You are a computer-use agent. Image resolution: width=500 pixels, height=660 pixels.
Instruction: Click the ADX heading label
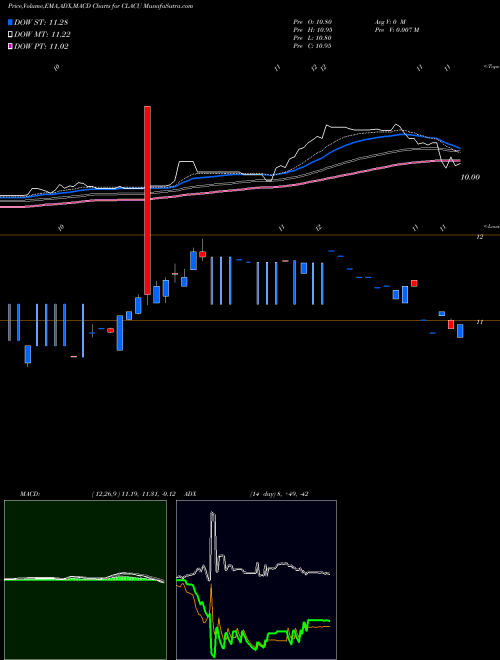point(190,494)
